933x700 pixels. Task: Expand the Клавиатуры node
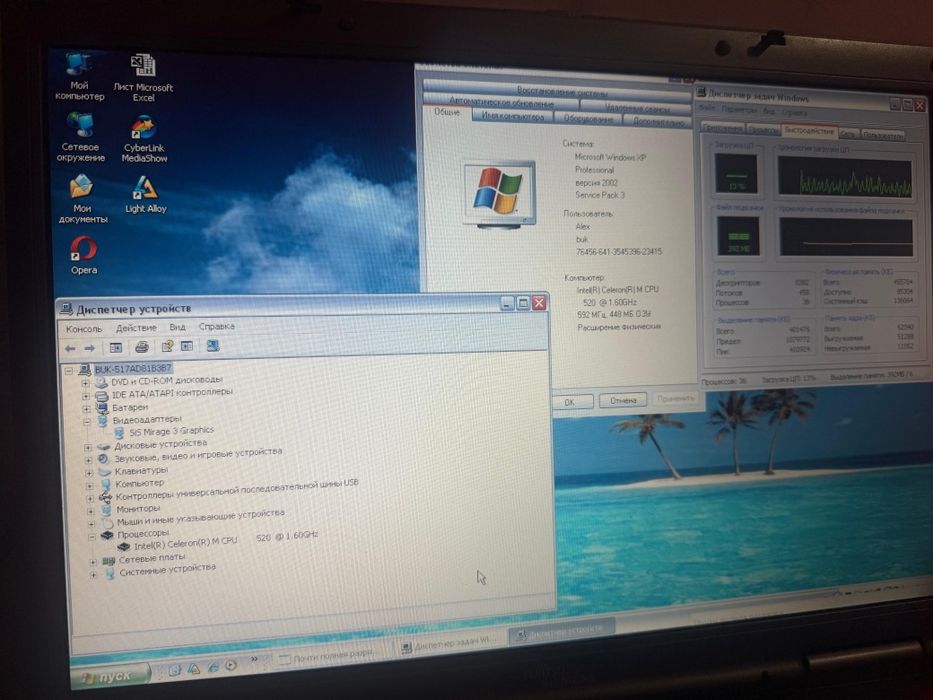(89, 473)
